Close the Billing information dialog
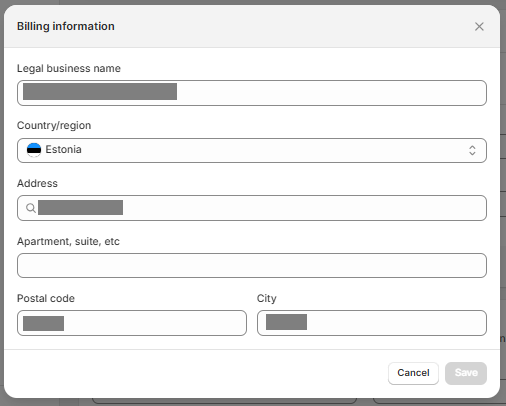This screenshot has height=406, width=506. click(479, 27)
